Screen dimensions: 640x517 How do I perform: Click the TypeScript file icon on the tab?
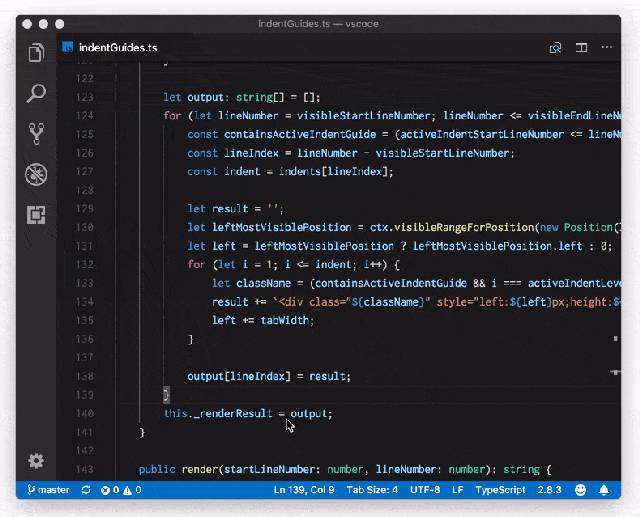coord(67,47)
